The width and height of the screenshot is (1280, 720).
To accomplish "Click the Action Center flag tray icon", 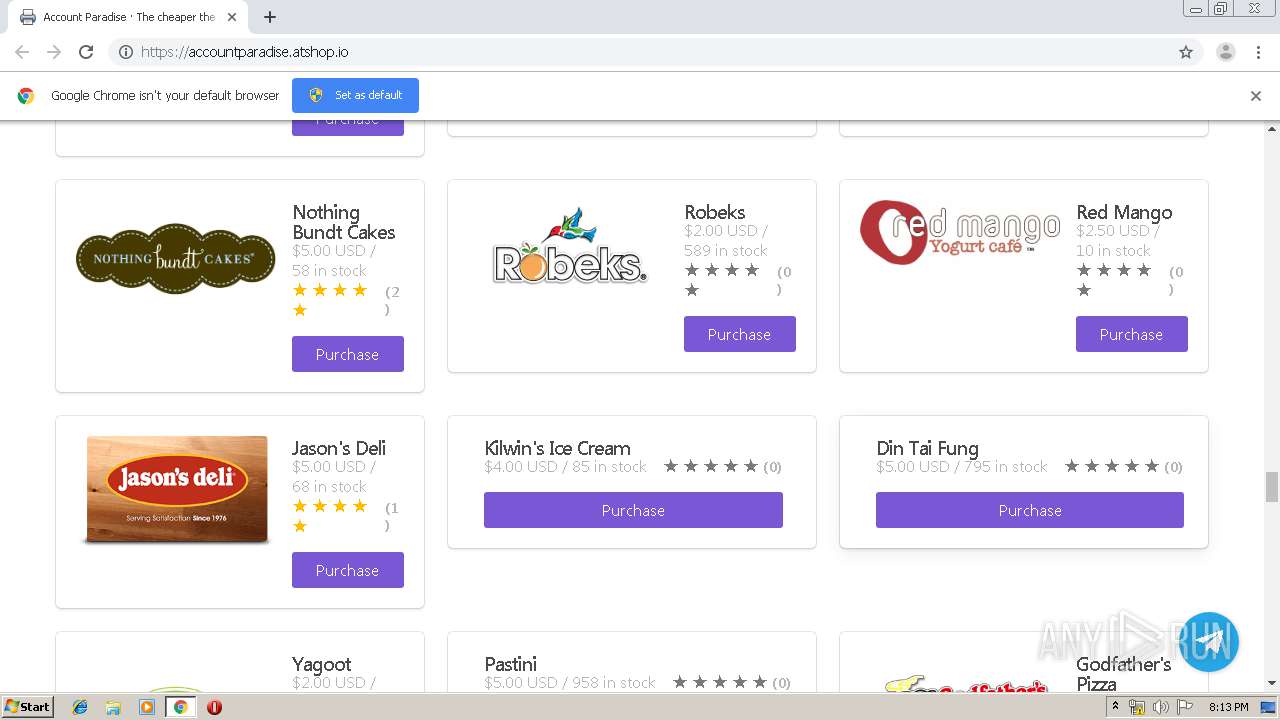I will pos(1186,707).
